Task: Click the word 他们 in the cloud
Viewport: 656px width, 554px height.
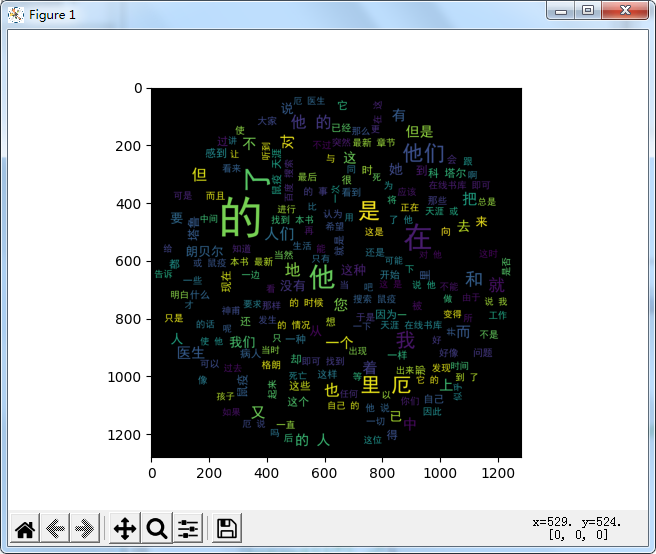Action: click(423, 153)
